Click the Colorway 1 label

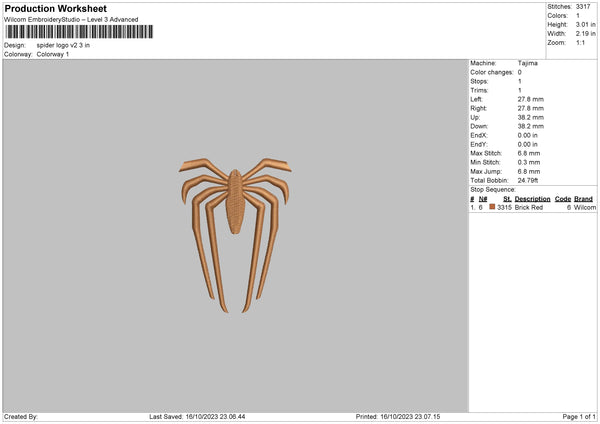(53, 54)
